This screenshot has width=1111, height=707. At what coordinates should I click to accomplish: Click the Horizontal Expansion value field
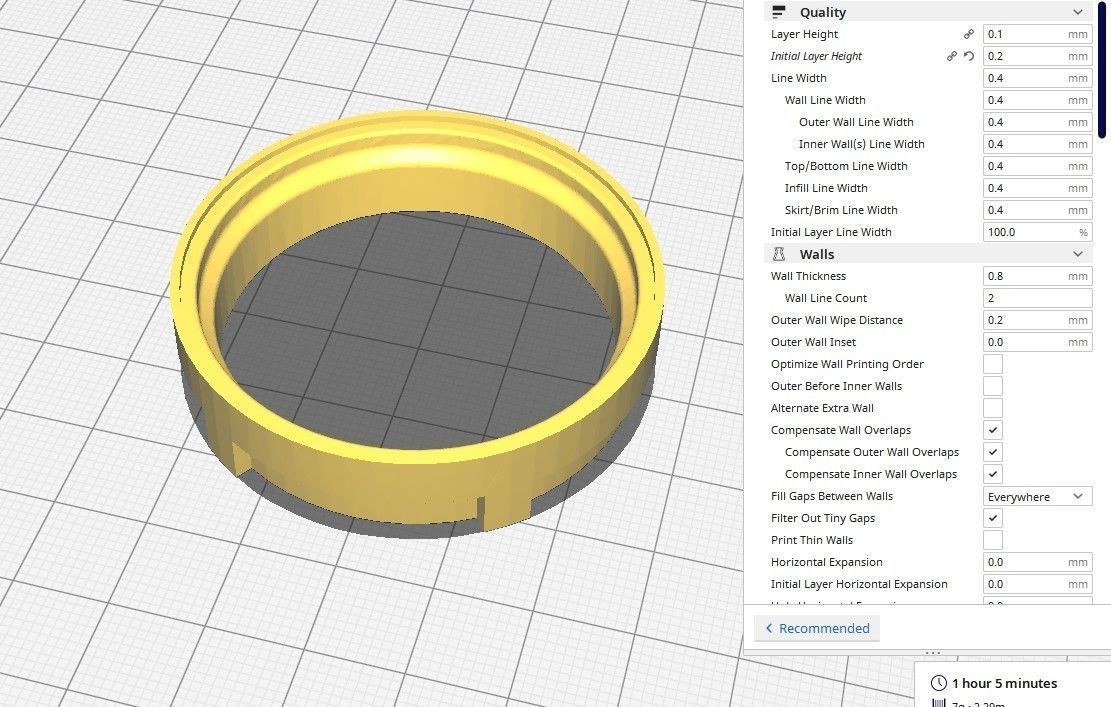(x=1037, y=562)
